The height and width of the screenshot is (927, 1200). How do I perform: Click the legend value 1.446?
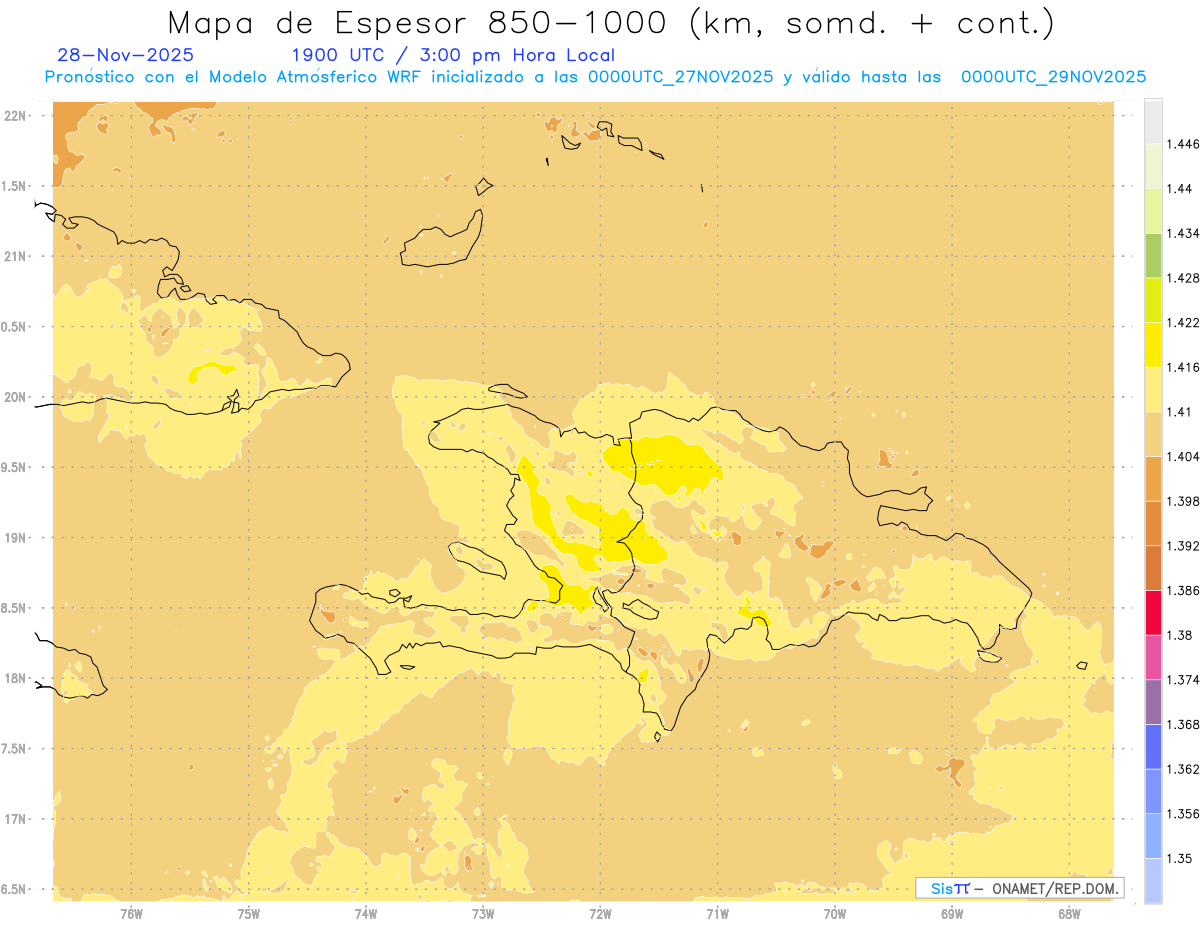(x=1184, y=144)
